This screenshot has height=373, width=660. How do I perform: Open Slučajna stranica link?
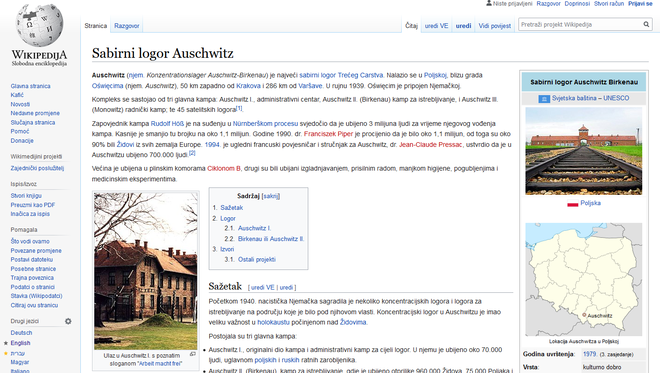pos(33,123)
